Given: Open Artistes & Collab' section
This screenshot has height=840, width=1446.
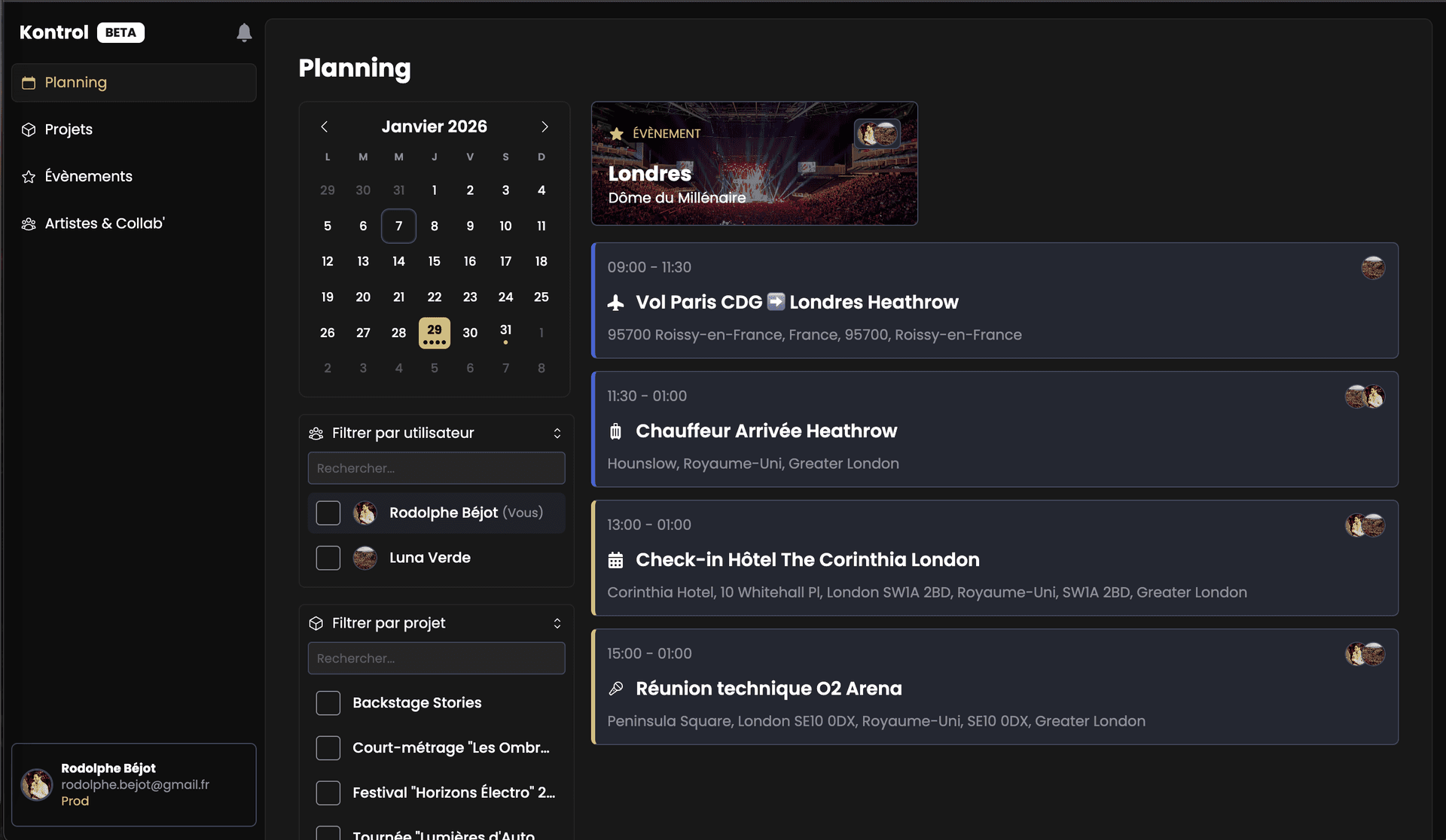Looking at the screenshot, I should [104, 224].
